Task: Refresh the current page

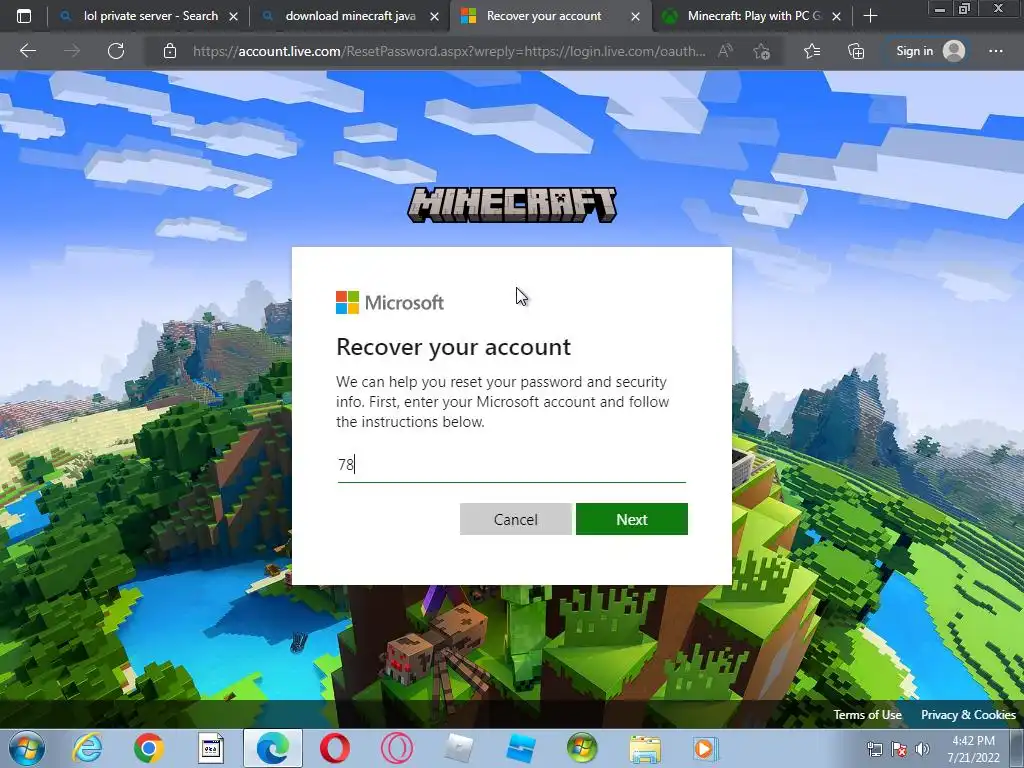Action: pyautogui.click(x=116, y=51)
